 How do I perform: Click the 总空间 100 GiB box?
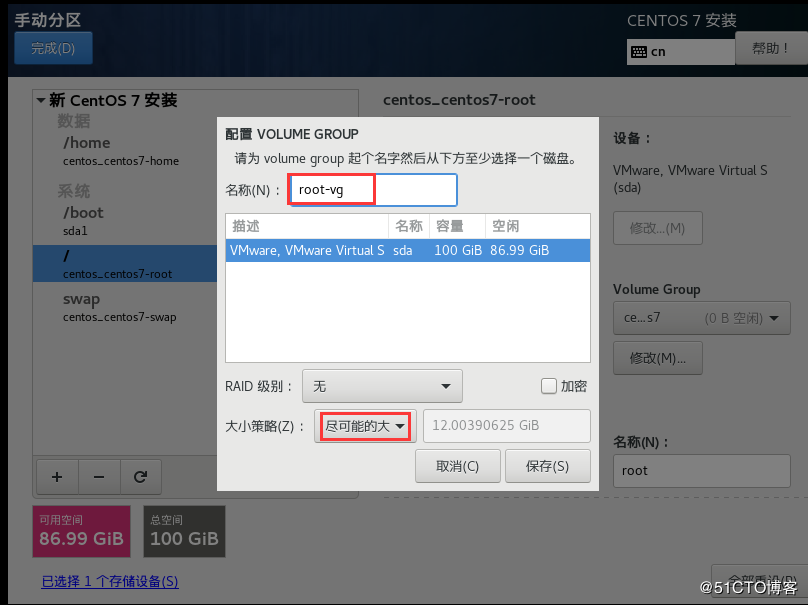click(x=184, y=531)
